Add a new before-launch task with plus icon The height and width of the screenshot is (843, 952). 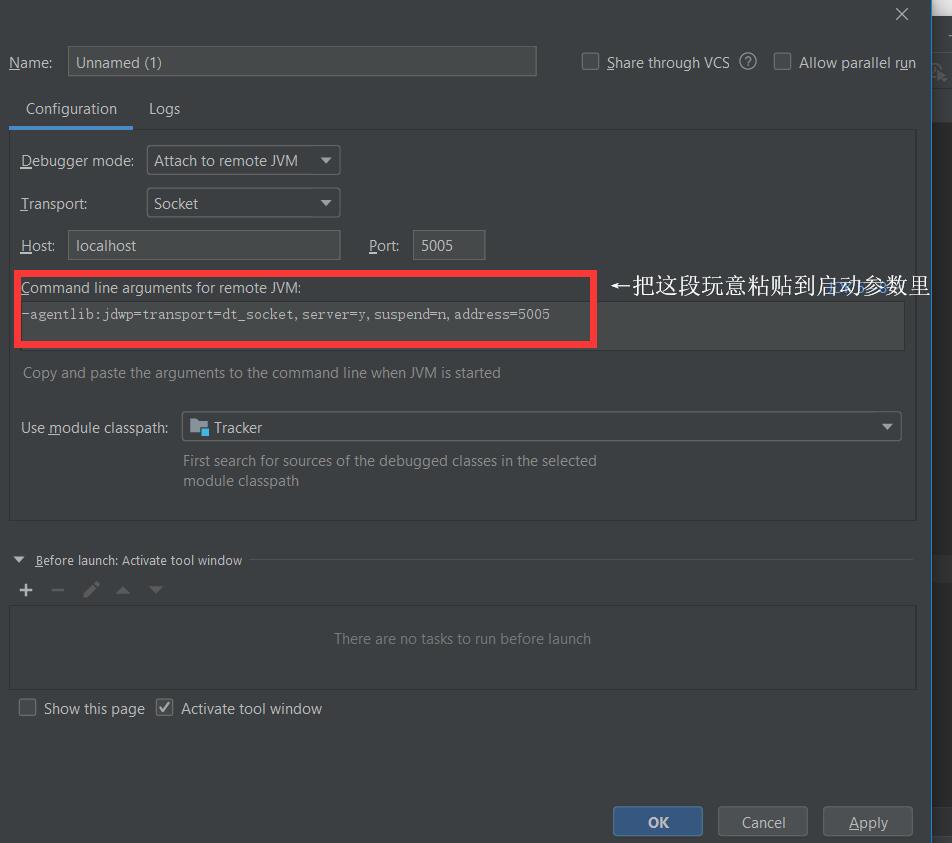26,590
